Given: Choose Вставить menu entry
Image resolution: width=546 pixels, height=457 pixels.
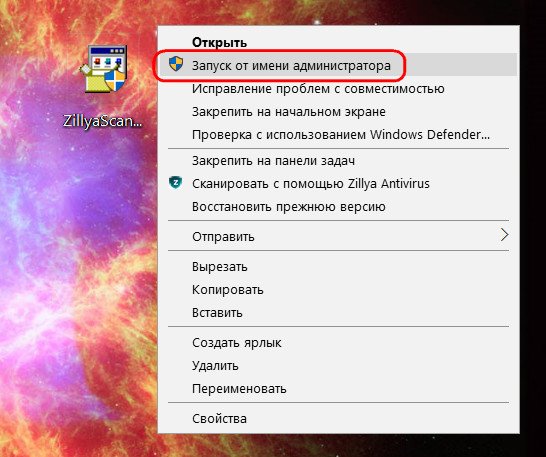Looking at the screenshot, I should pyautogui.click(x=338, y=312).
